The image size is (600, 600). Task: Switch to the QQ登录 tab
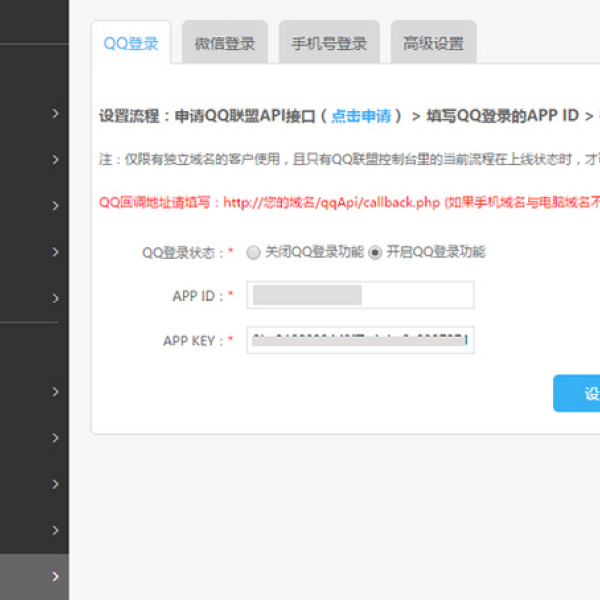coord(131,44)
